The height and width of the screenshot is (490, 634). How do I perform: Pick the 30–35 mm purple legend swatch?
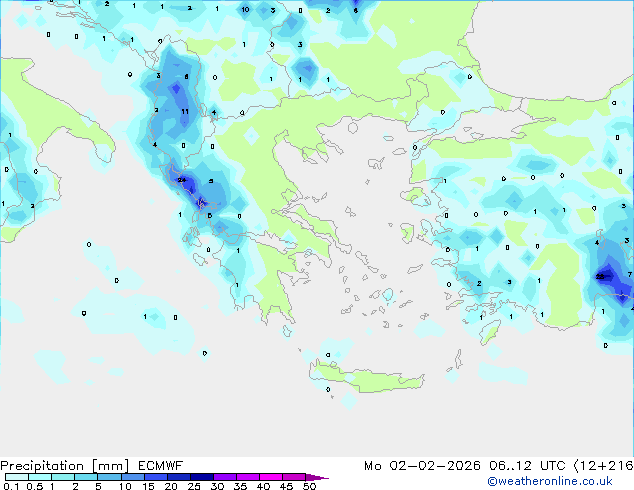pos(224,477)
